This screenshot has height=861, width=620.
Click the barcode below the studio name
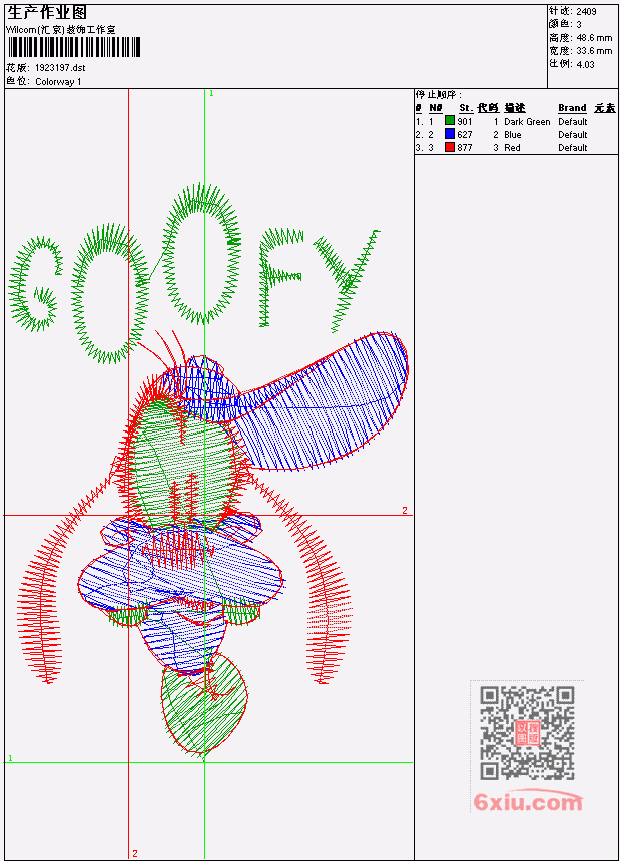(x=74, y=47)
